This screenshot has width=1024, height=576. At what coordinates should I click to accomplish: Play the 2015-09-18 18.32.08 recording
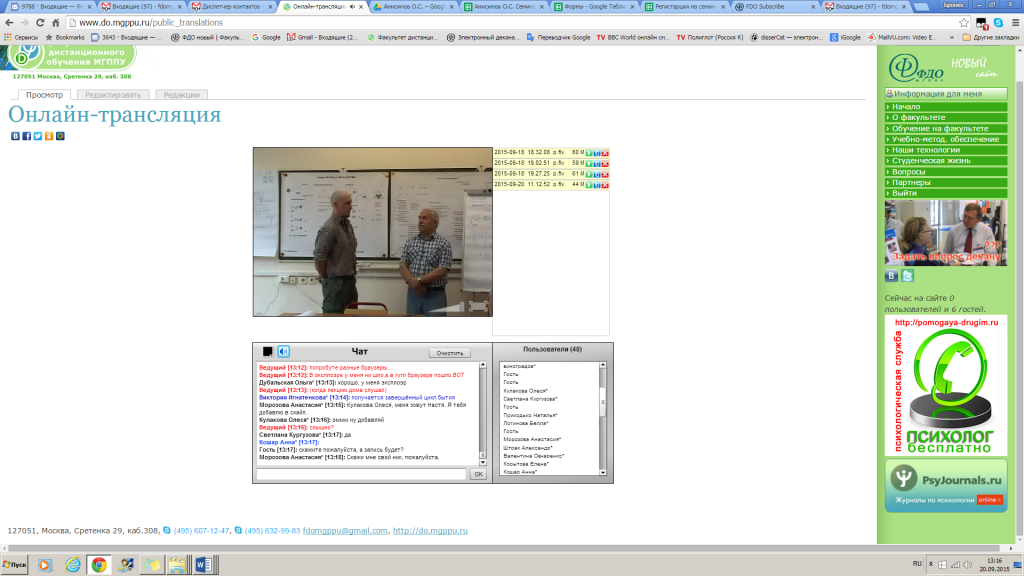(589, 153)
